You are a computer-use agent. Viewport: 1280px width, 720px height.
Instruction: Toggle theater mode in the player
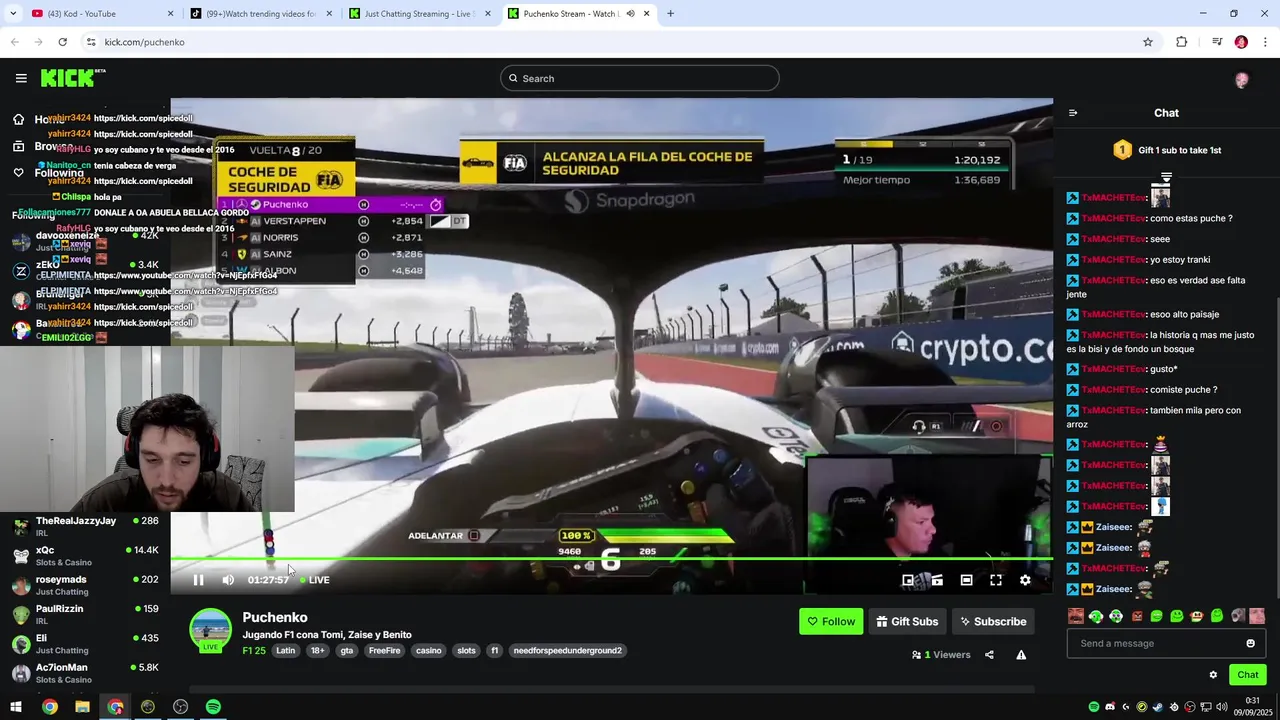pos(966,580)
